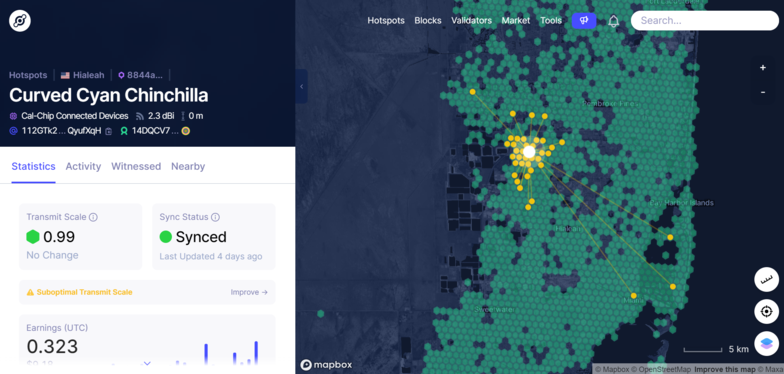The height and width of the screenshot is (374, 784).
Task: Select the Statistics tab
Action: [34, 166]
